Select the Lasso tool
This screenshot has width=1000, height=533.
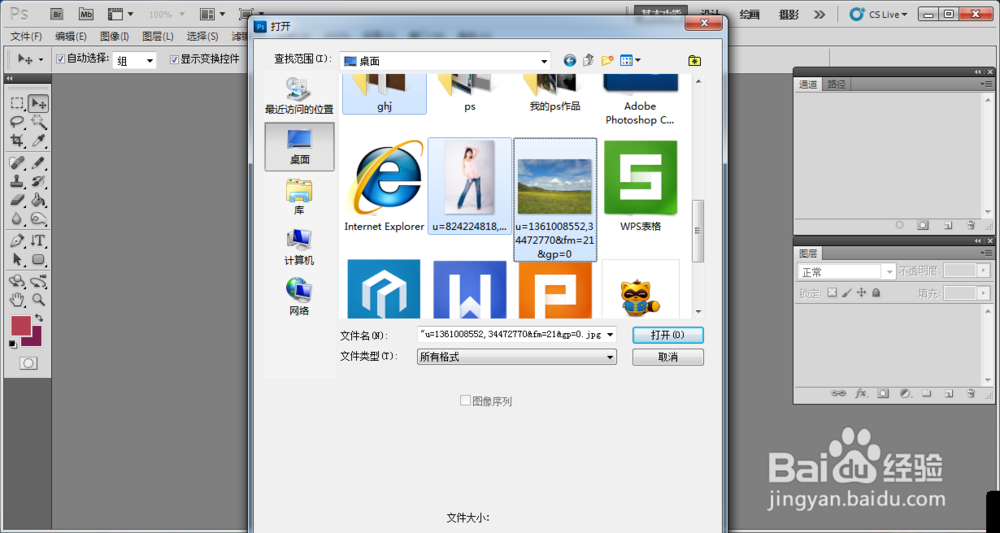17,122
